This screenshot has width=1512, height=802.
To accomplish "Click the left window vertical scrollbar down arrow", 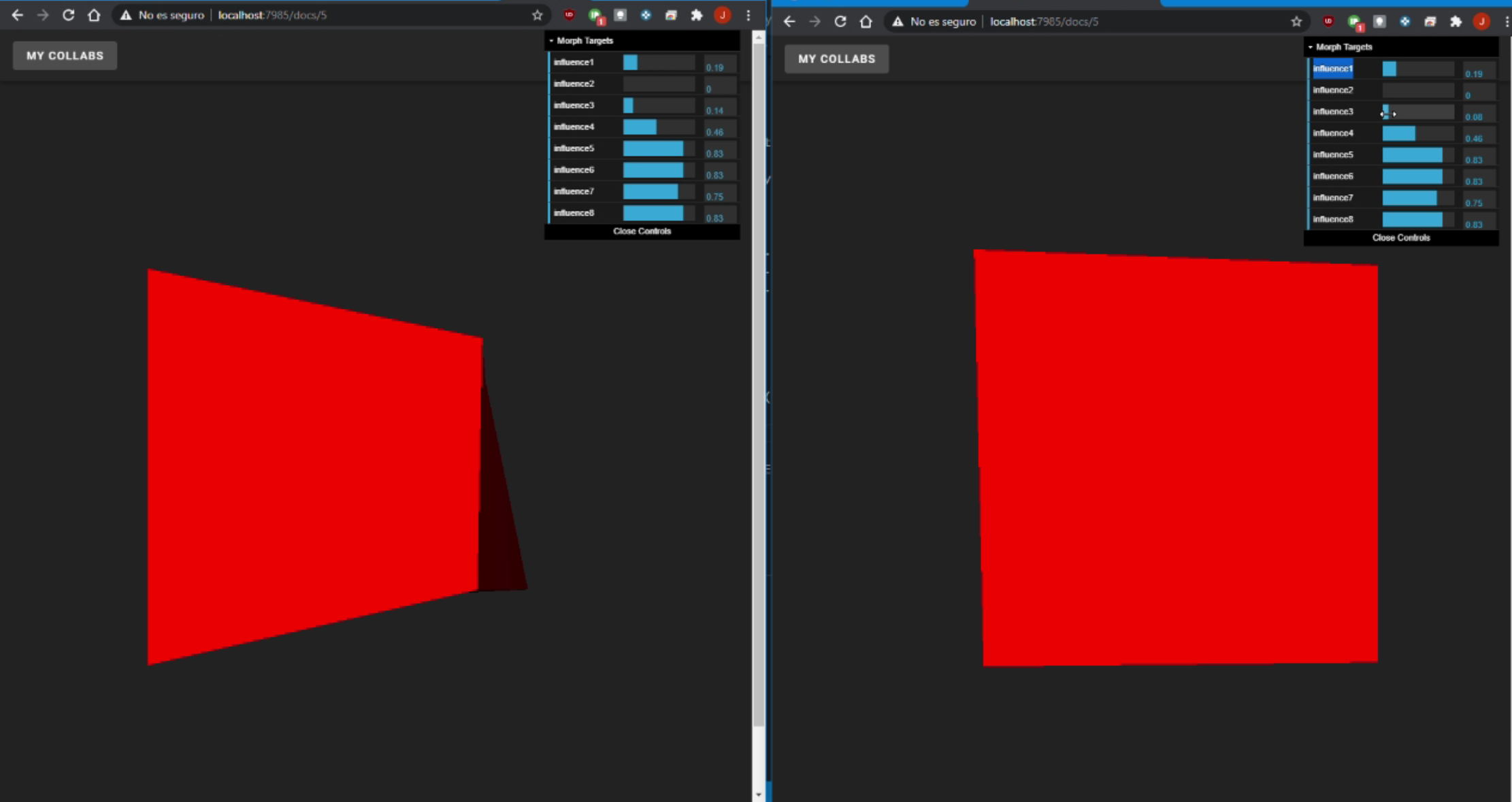I will tap(758, 794).
